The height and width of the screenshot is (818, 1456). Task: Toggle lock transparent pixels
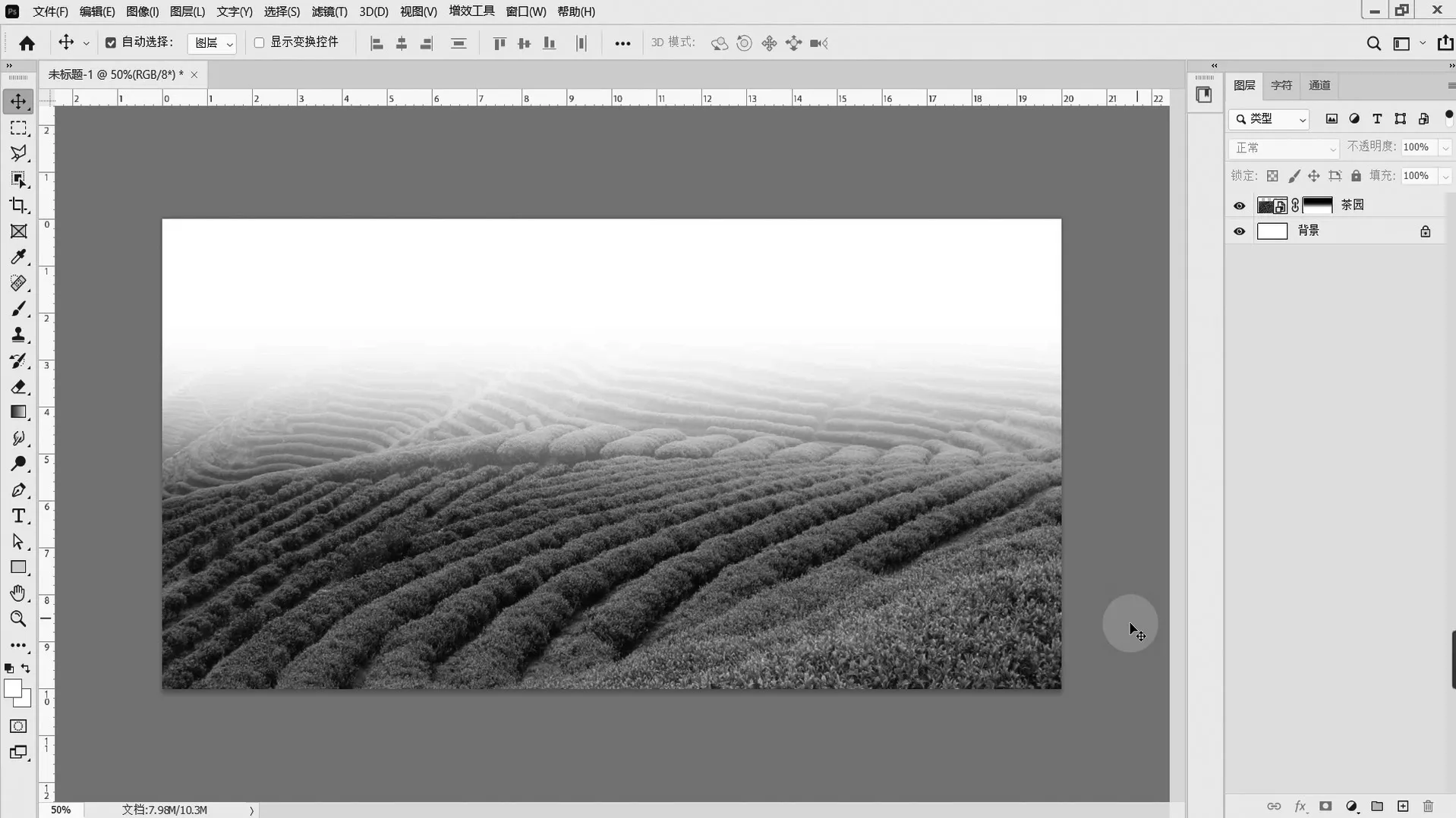(x=1272, y=176)
